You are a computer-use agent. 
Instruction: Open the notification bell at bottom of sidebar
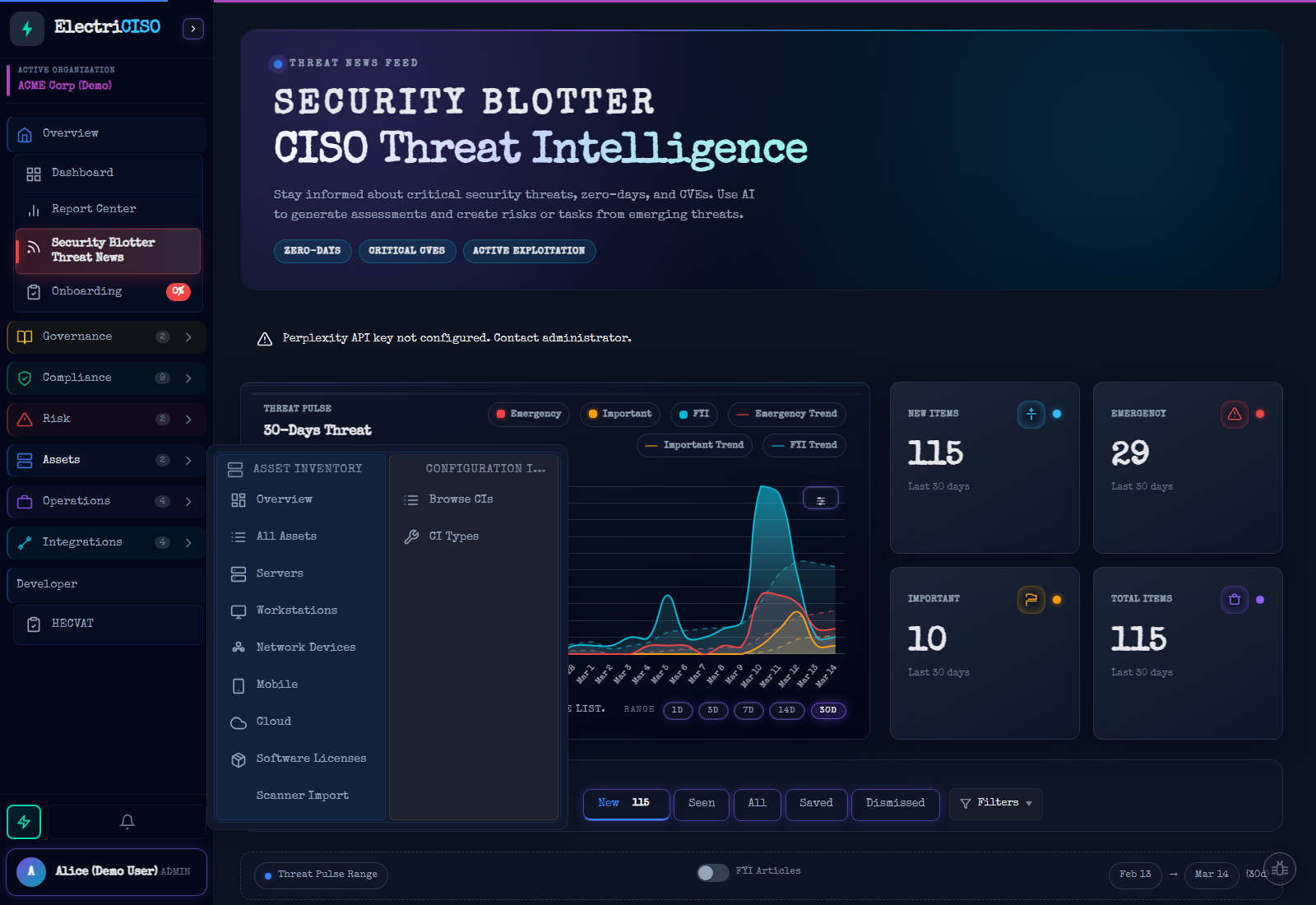[127, 821]
